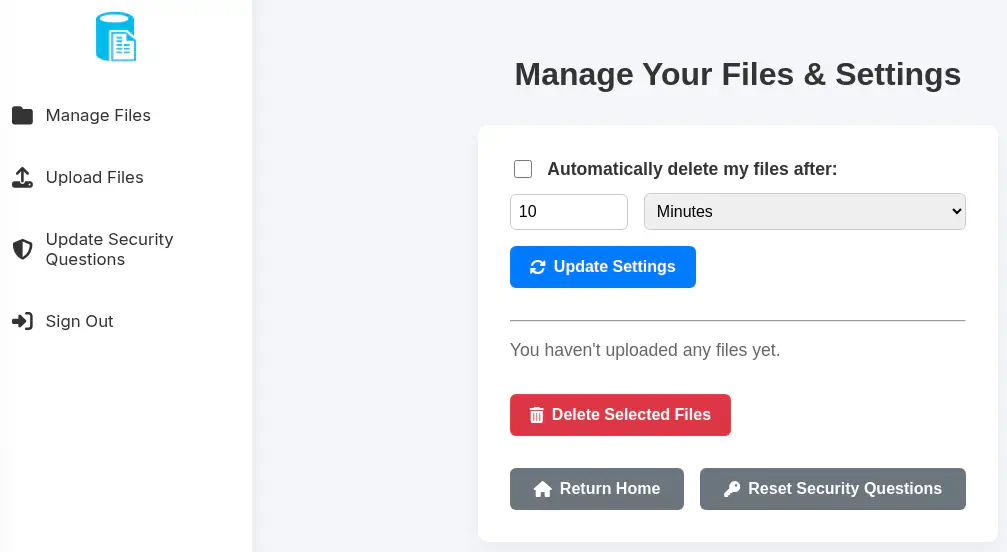This screenshot has height=552, width=1007.
Task: Open Manage Files from the sidebar
Action: tap(98, 116)
